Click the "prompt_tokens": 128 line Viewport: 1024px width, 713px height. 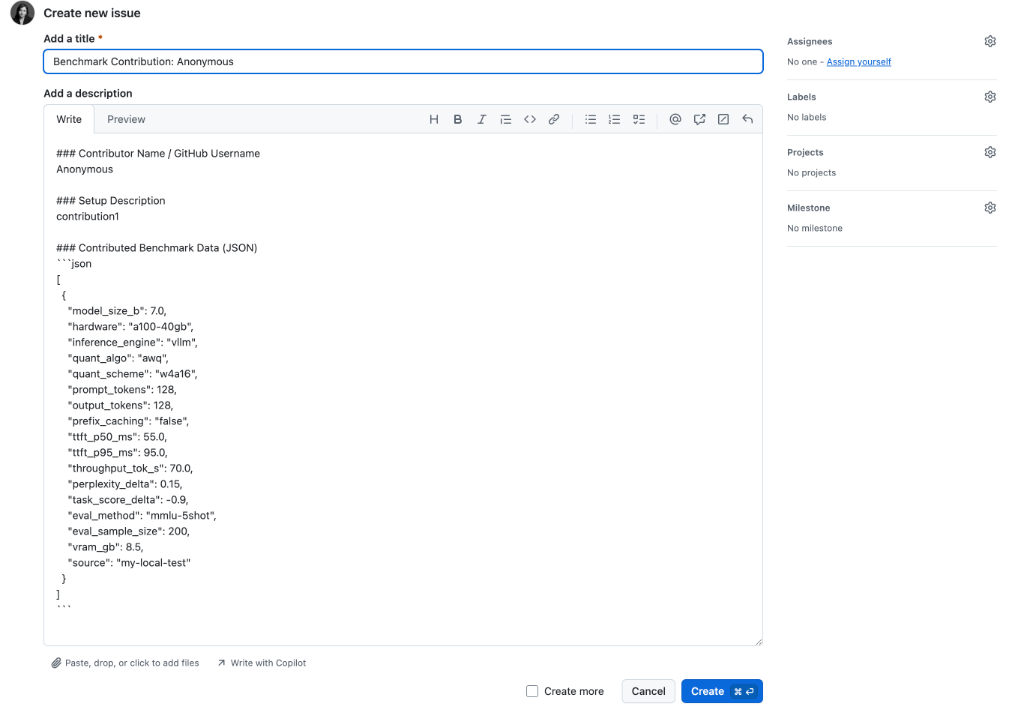coord(122,389)
